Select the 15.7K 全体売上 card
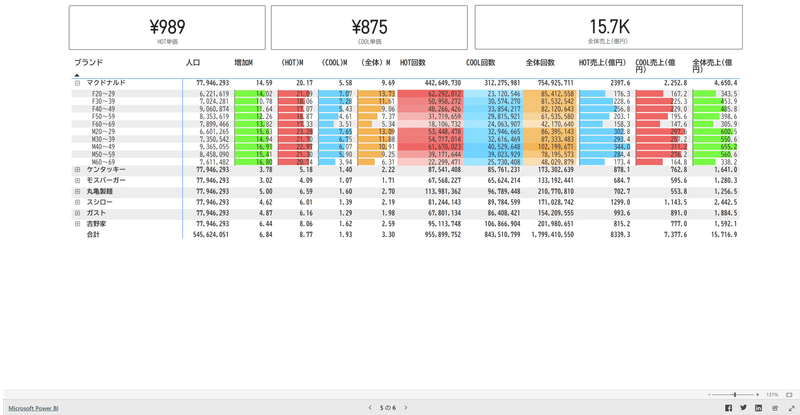The width and height of the screenshot is (800, 415). click(609, 28)
